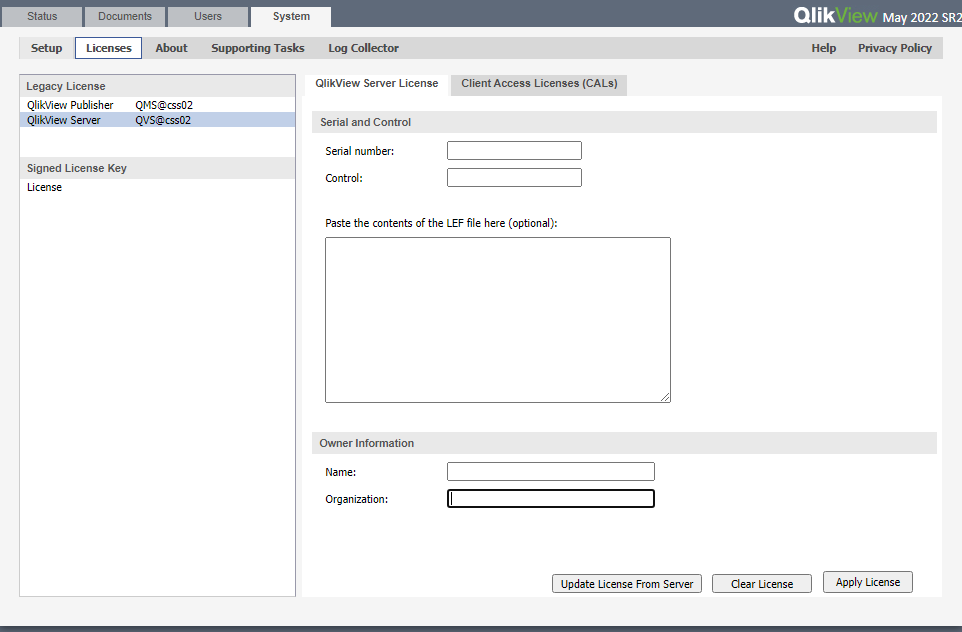Click the Apply License button
Screen dimensions: 962x632
pos(868,582)
